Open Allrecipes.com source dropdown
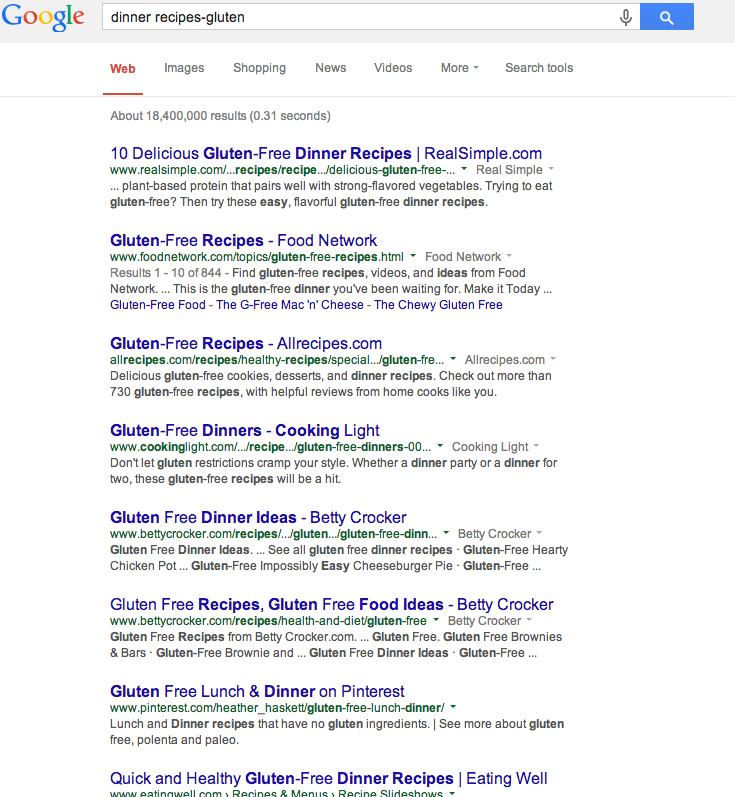The width and height of the screenshot is (735, 797). click(510, 360)
